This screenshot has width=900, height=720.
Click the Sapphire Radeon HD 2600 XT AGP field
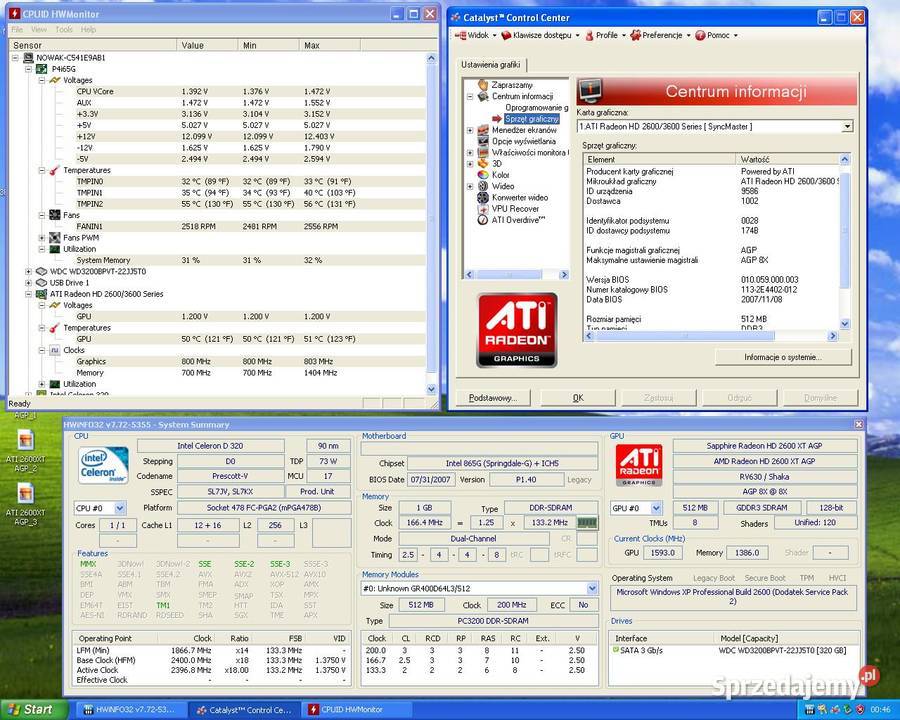tap(765, 446)
